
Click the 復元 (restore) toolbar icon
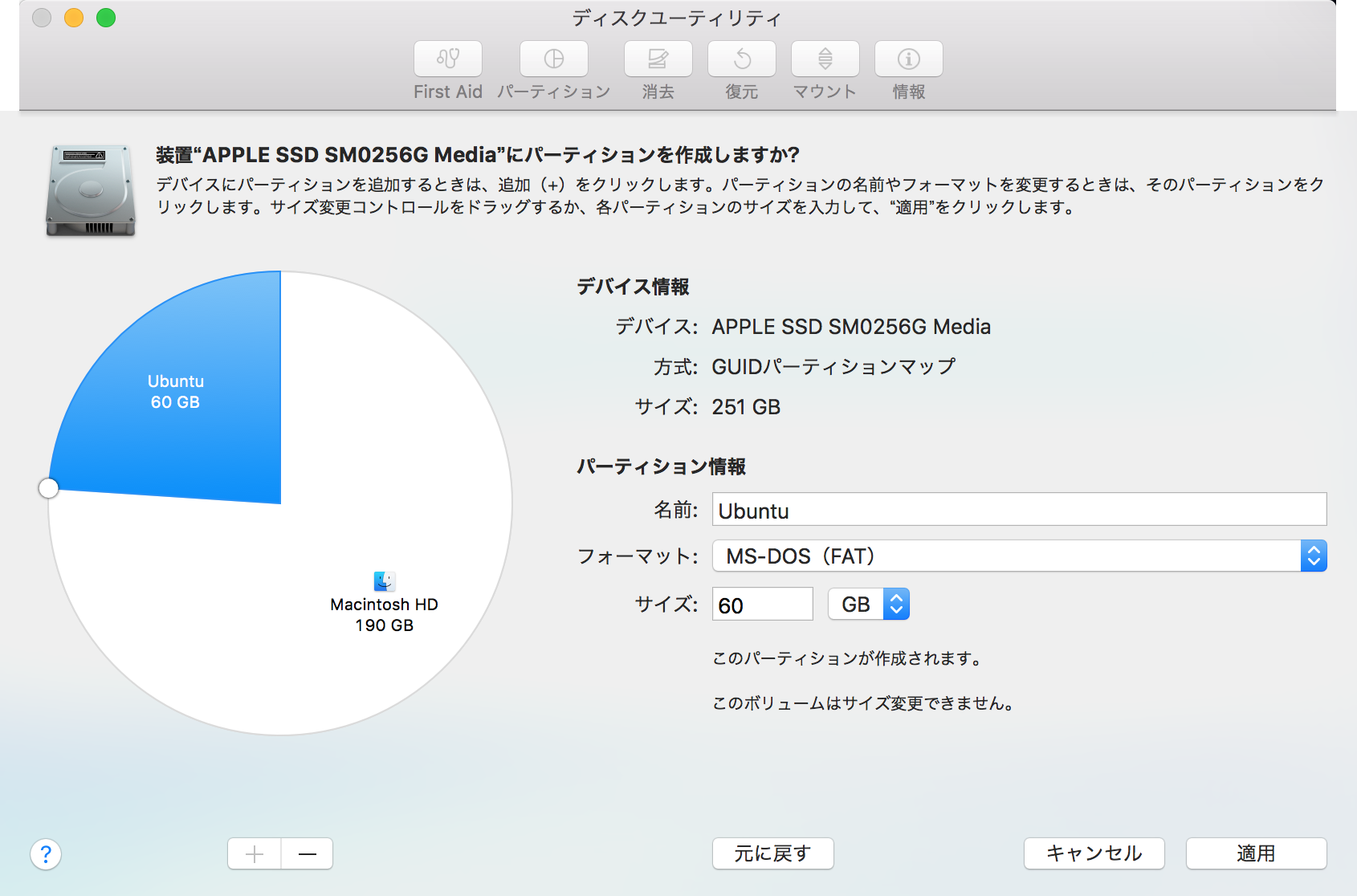coord(741,59)
